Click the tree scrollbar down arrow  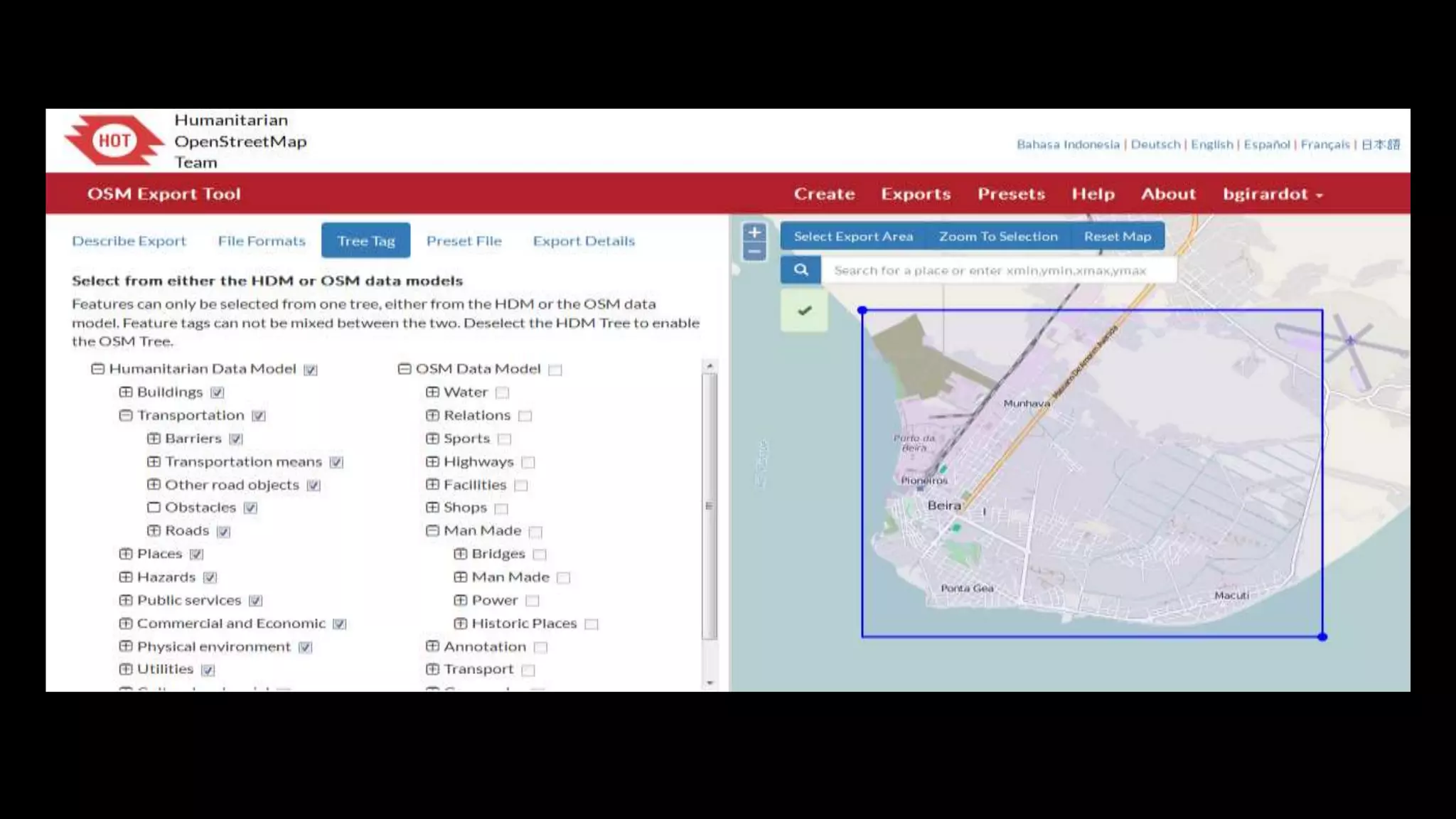point(709,683)
